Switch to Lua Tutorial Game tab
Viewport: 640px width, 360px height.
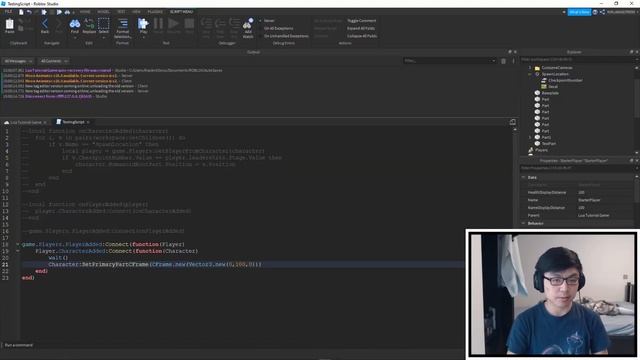click(25, 122)
